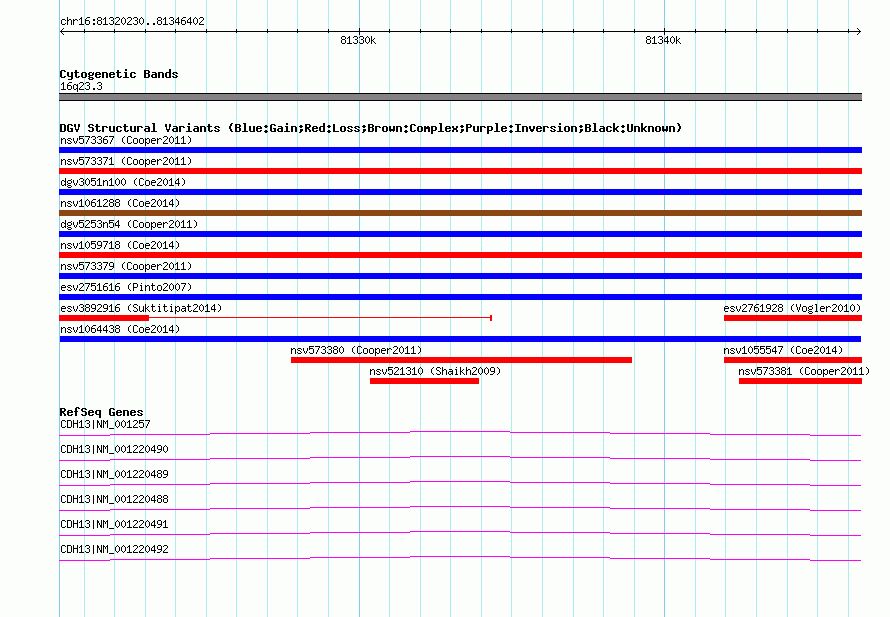Open the nsv1061288 (Coe2014) label
The width and height of the screenshot is (890, 617).
(120, 203)
